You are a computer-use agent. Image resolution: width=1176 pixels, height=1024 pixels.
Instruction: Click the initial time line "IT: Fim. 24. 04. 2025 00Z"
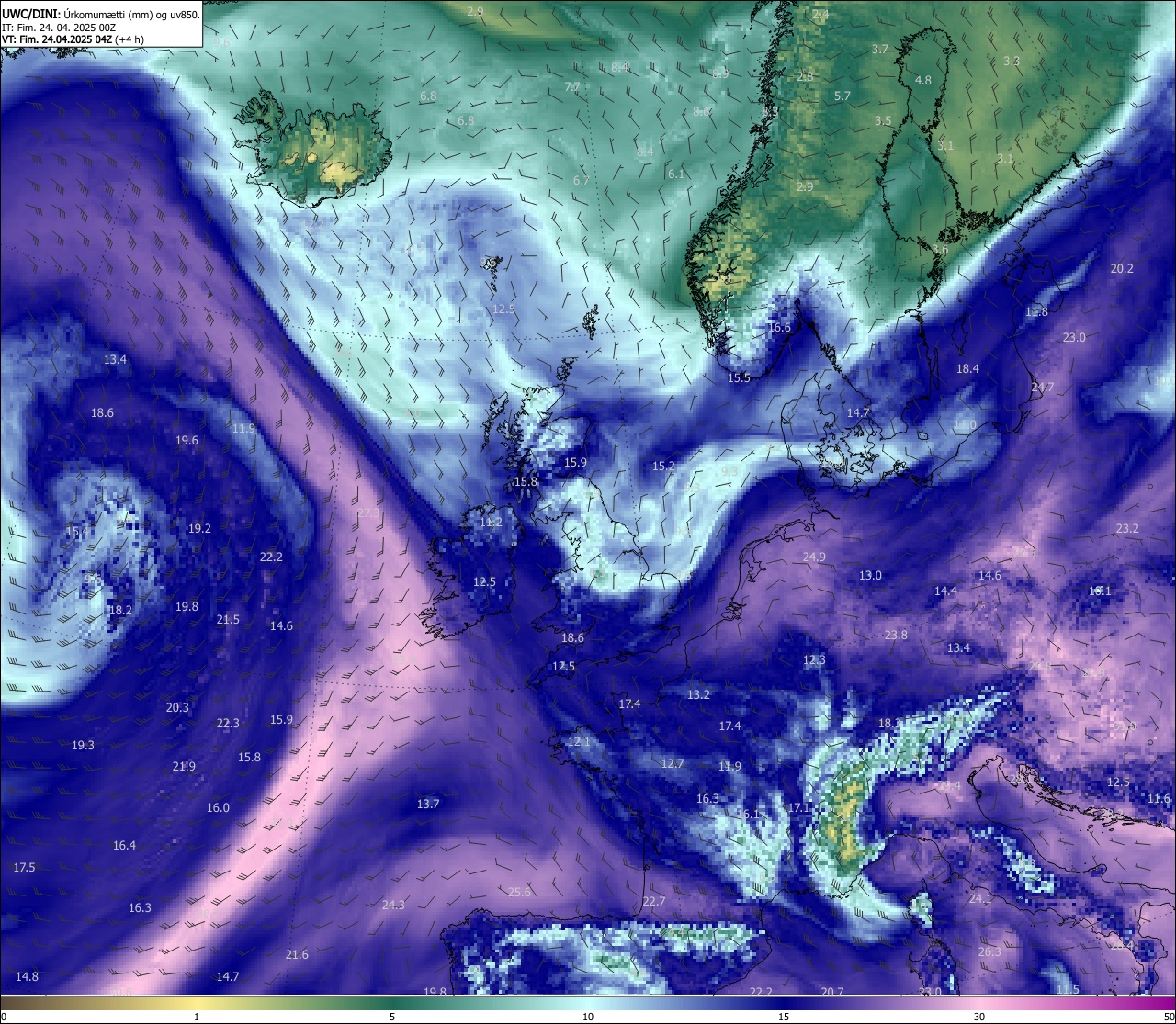click(59, 28)
